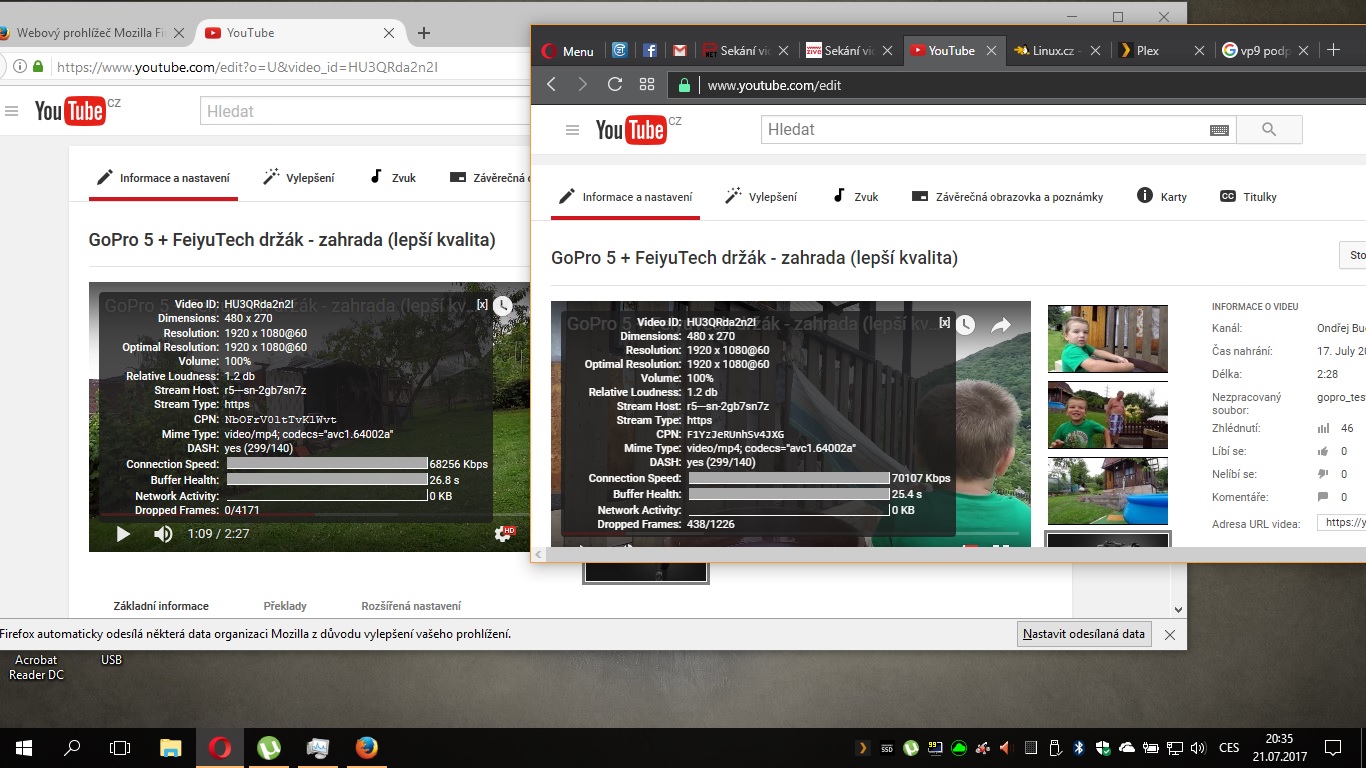Click the Hledat search field in Firefox
Screen dimensions: 1366x768
(365, 111)
